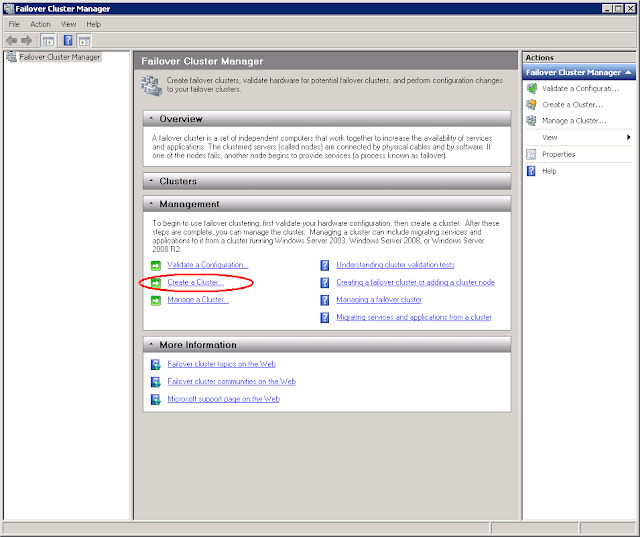
Task: Open Microsoft support page on the Web
Action: pyautogui.click(x=223, y=399)
